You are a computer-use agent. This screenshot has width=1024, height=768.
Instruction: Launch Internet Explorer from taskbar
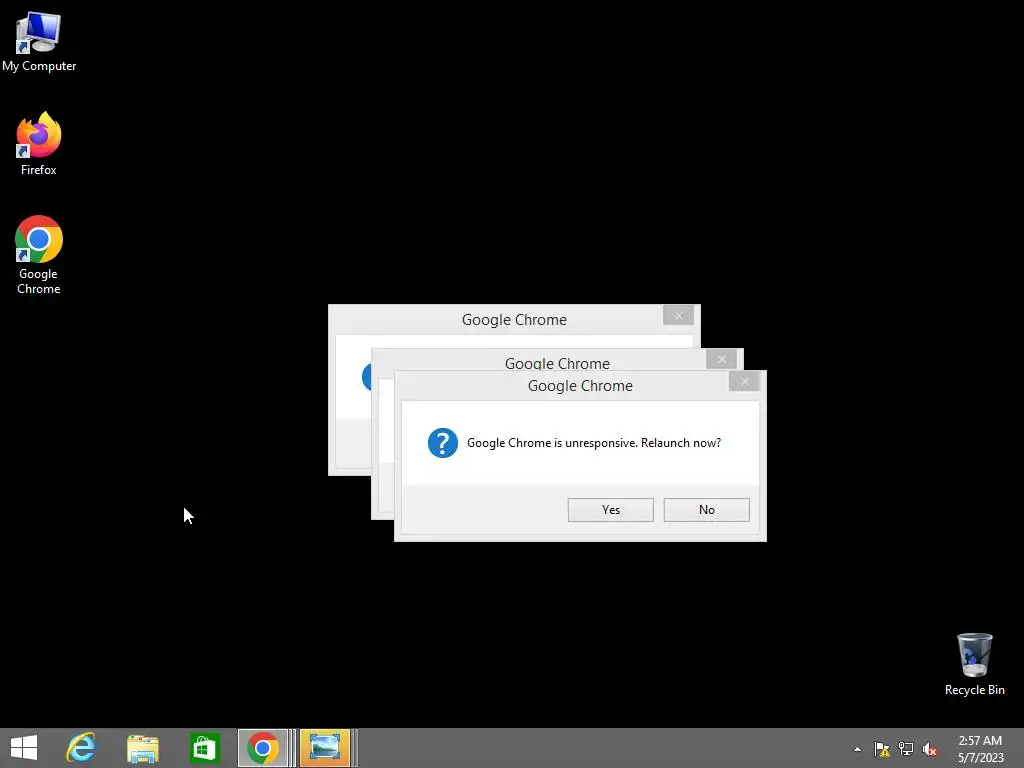81,748
